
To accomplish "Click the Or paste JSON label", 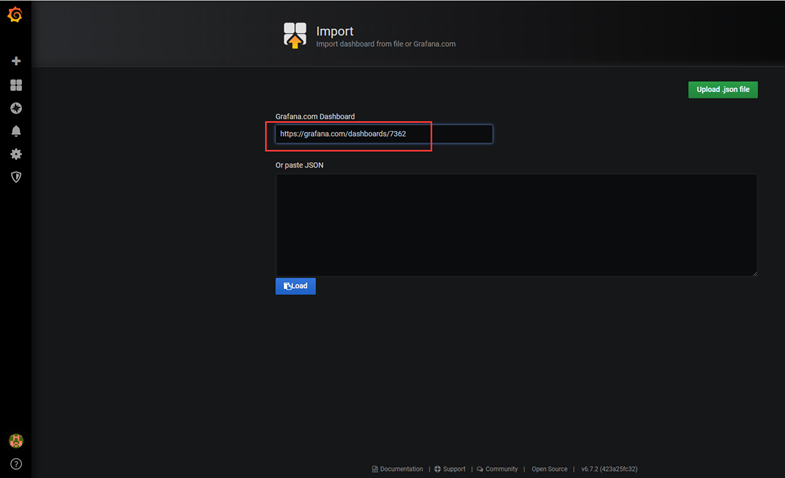I will [x=299, y=165].
